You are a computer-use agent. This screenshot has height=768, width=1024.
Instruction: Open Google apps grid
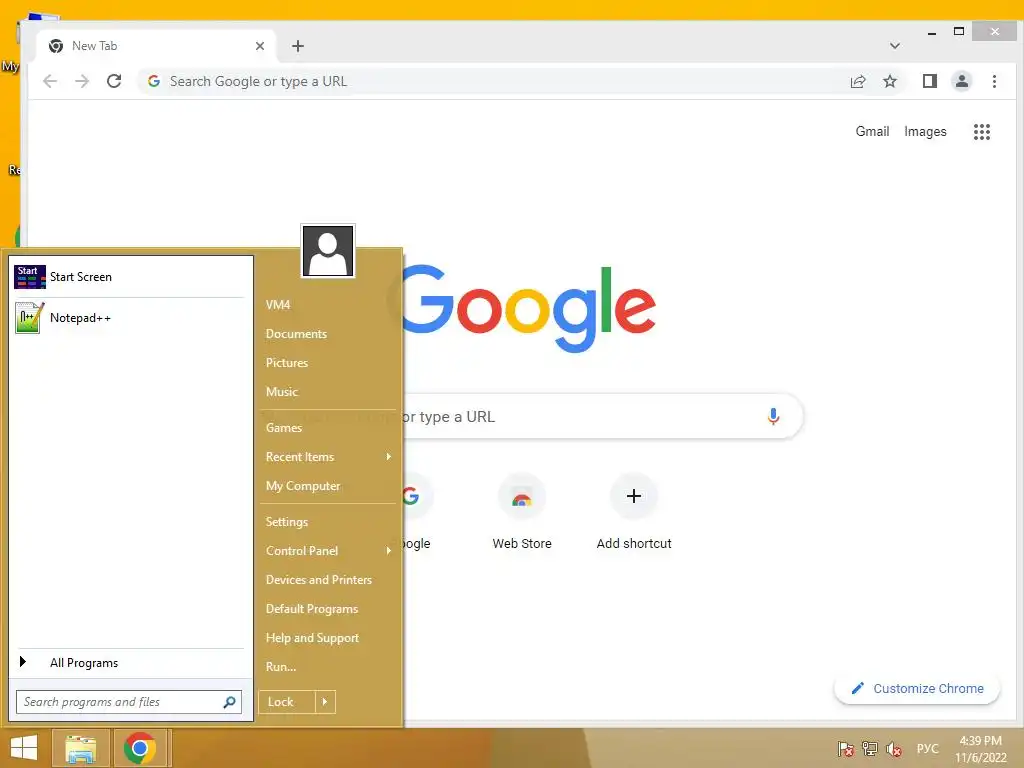pyautogui.click(x=982, y=132)
